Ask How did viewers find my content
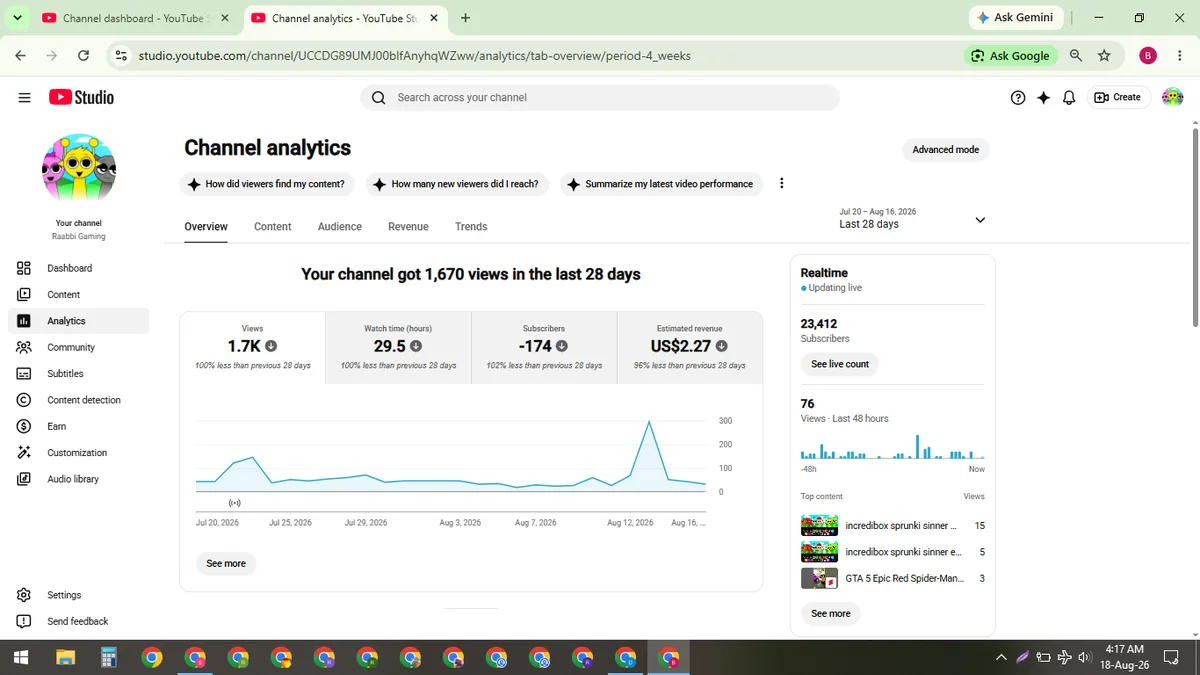This screenshot has width=1200, height=675. [267, 184]
